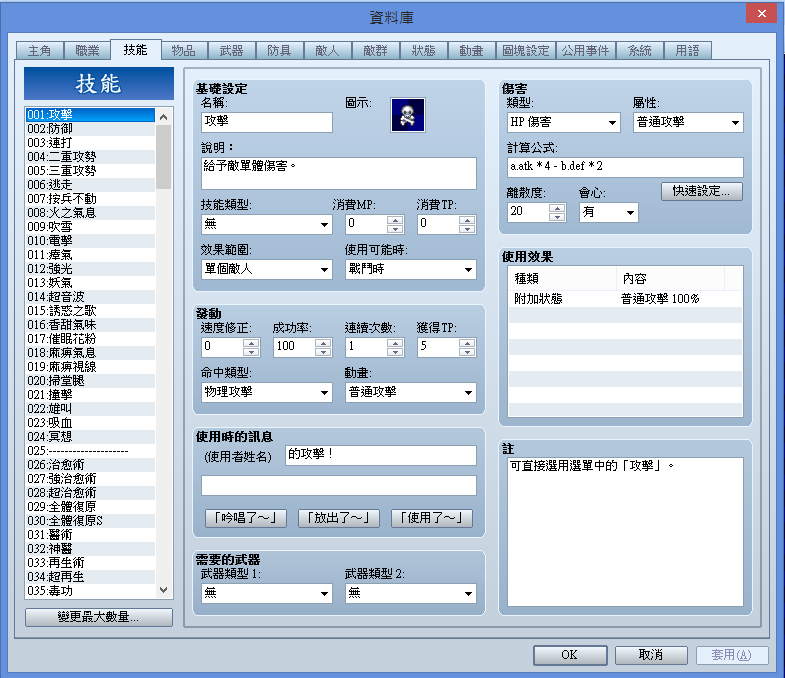Image resolution: width=785 pixels, height=678 pixels.
Task: Click the 「放出了~」 message button
Action: (x=339, y=518)
